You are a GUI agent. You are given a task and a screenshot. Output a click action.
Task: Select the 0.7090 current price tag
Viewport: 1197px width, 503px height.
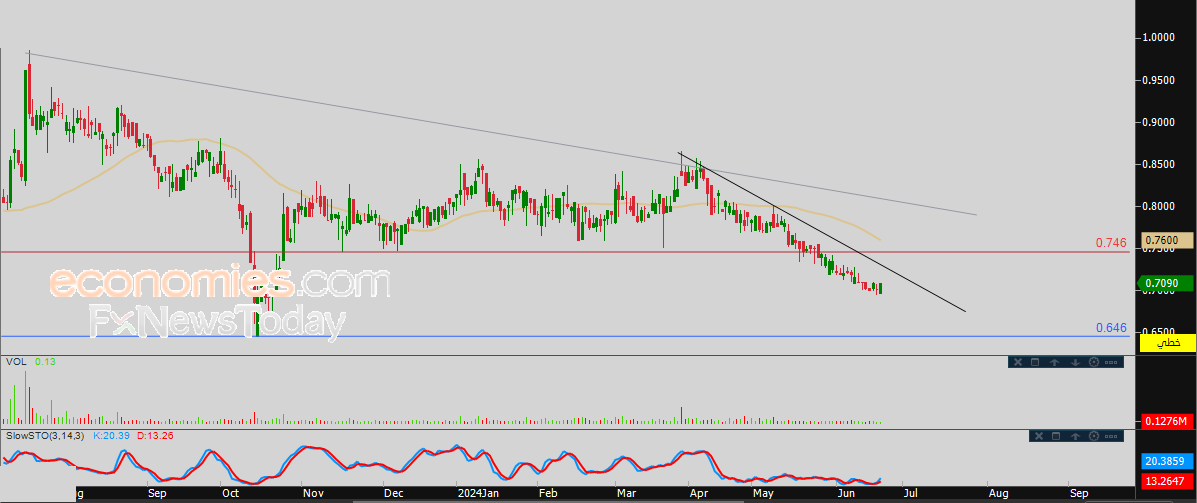tap(1167, 284)
